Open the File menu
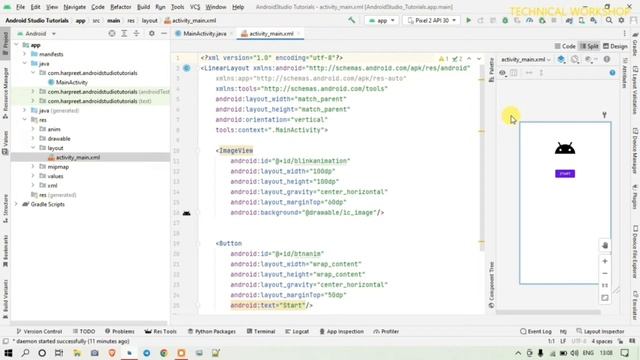 click(x=20, y=7)
